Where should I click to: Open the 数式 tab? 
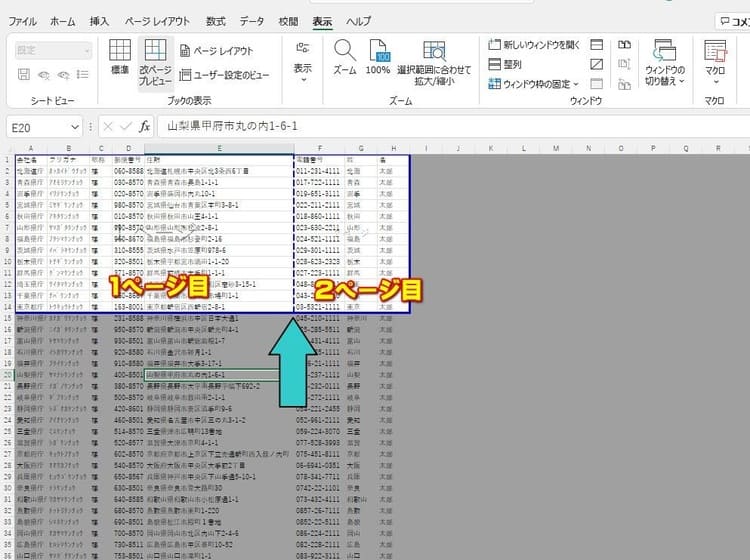pyautogui.click(x=215, y=22)
